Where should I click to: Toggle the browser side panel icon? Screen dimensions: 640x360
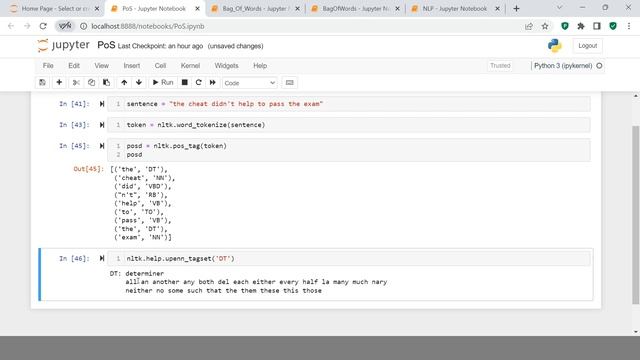[597, 26]
